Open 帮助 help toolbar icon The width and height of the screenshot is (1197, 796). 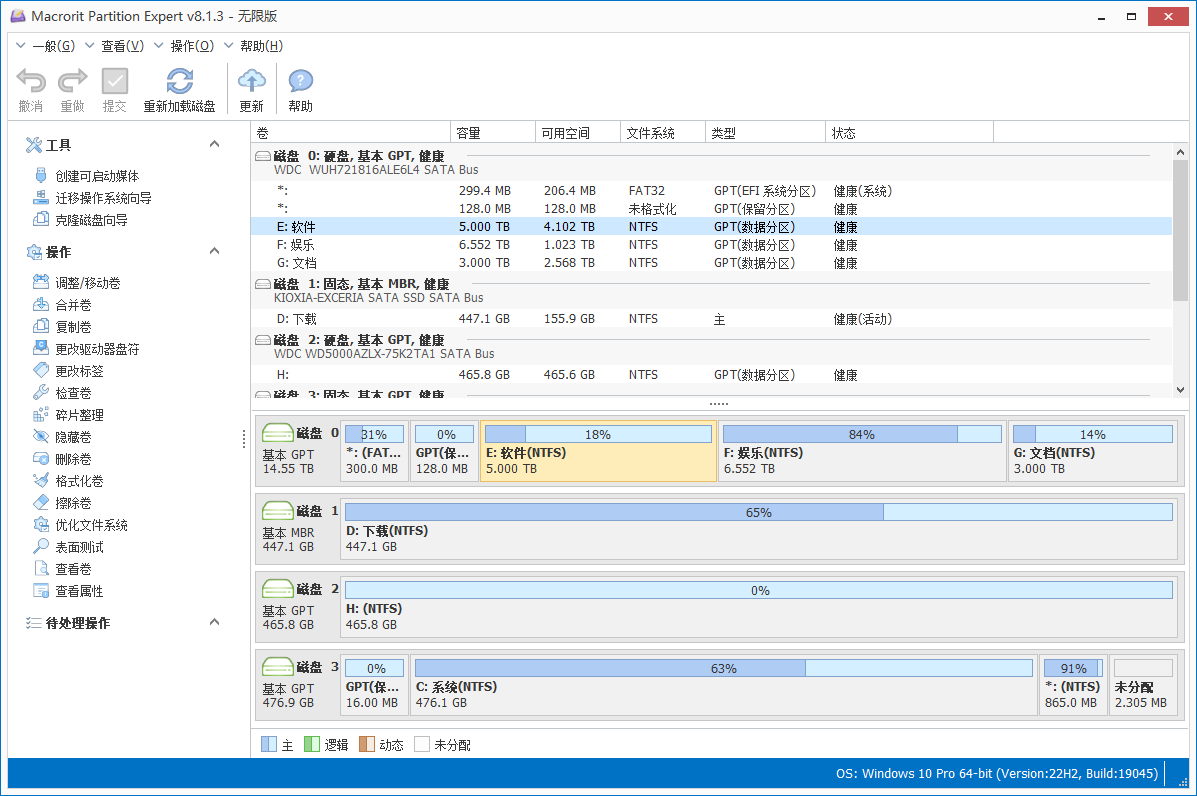(x=300, y=82)
